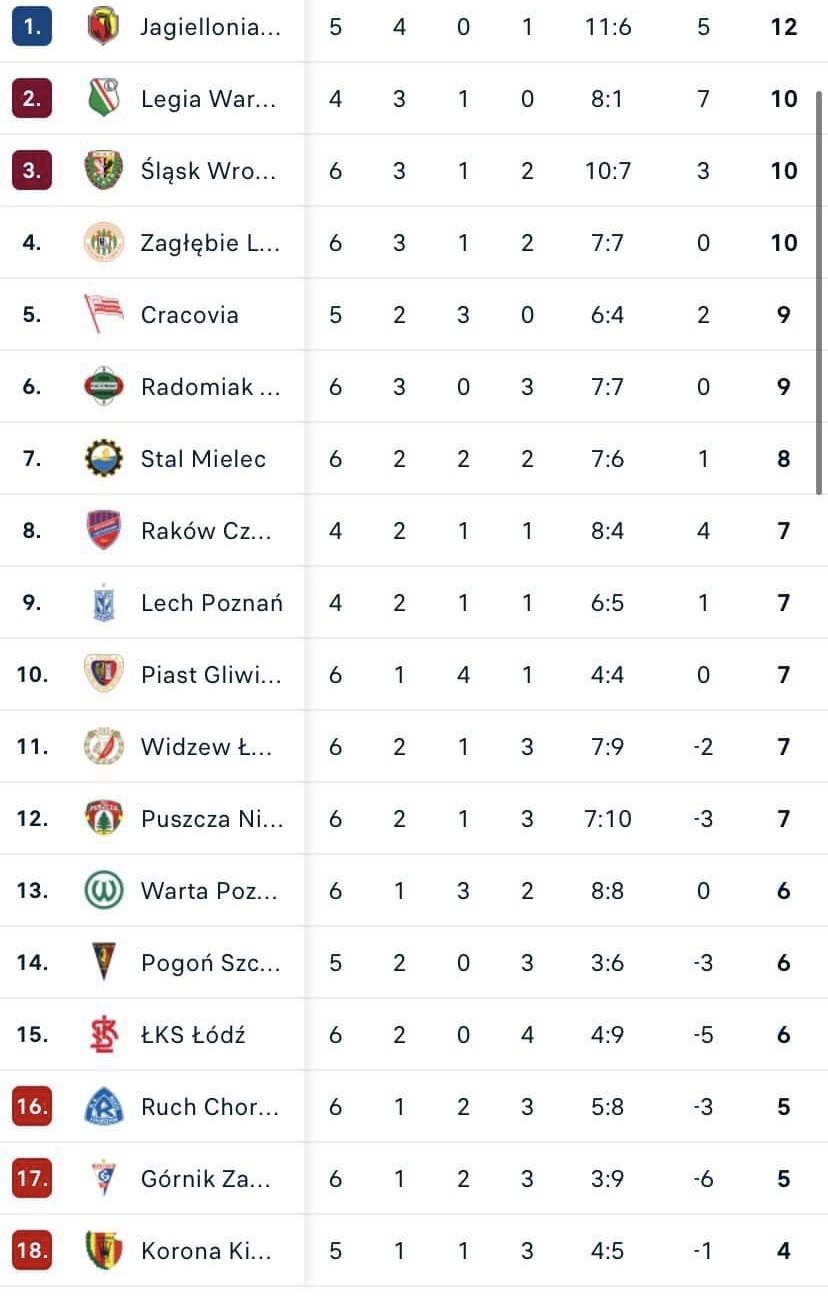Click the Korona Kielce club crest
This screenshot has width=828, height=1300.
pos(103,1250)
